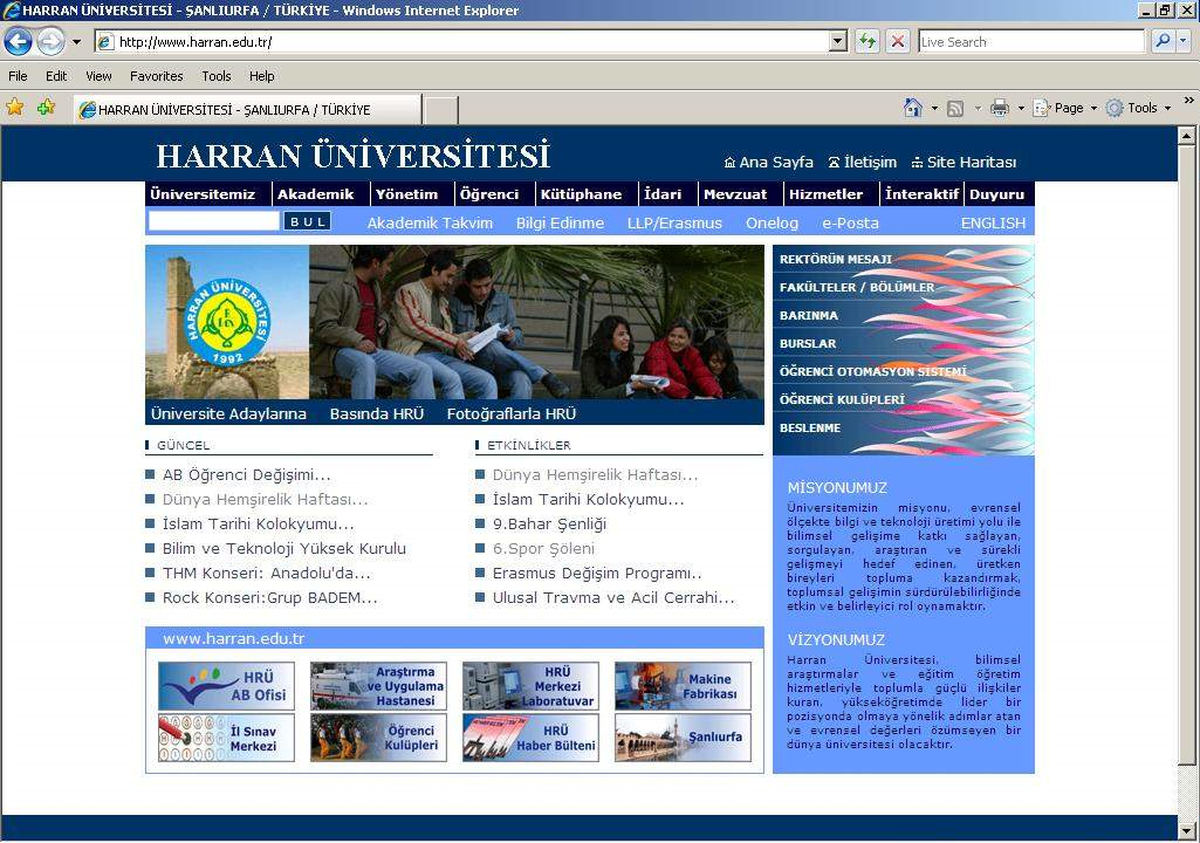Click the HRÜ AB Ofisi banner

click(x=226, y=686)
